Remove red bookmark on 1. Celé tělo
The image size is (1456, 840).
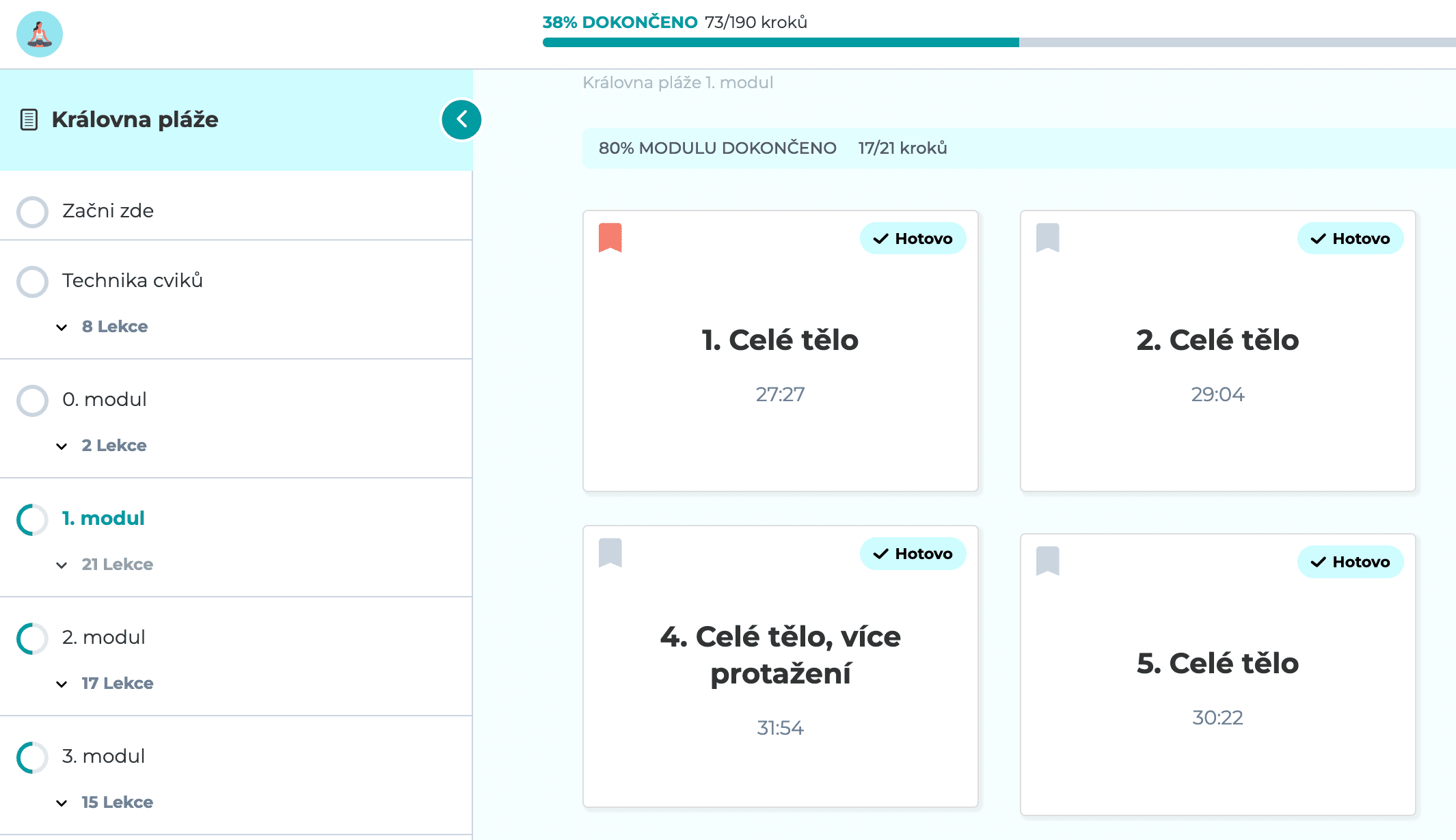click(610, 237)
